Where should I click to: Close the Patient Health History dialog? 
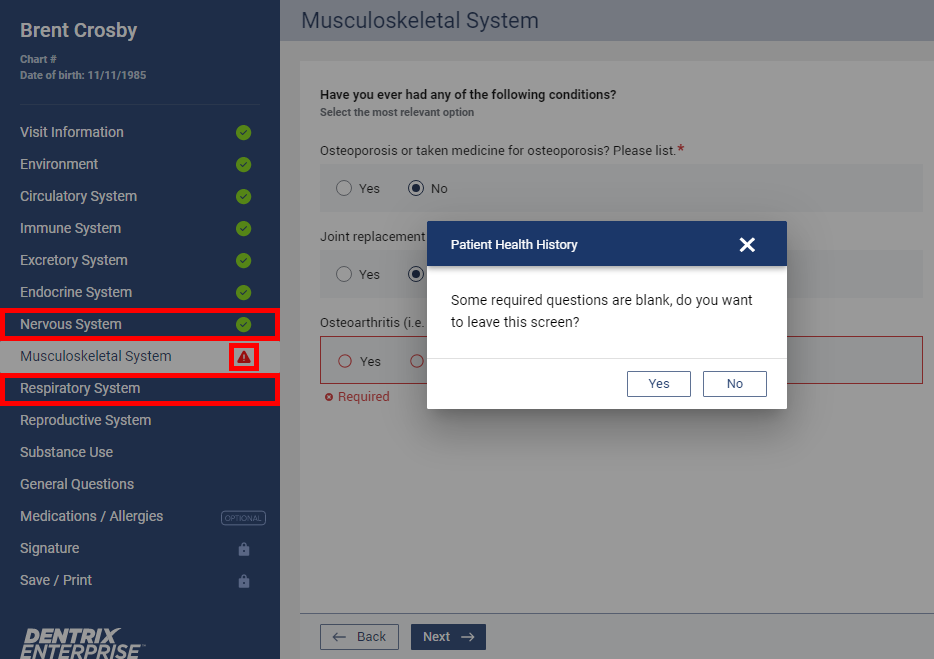tap(747, 245)
